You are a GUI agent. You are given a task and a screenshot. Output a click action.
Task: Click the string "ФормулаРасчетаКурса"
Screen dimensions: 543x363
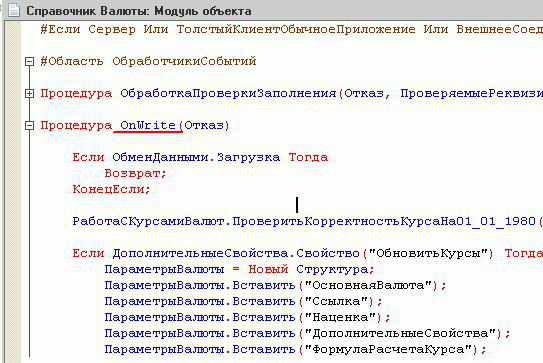click(388, 349)
